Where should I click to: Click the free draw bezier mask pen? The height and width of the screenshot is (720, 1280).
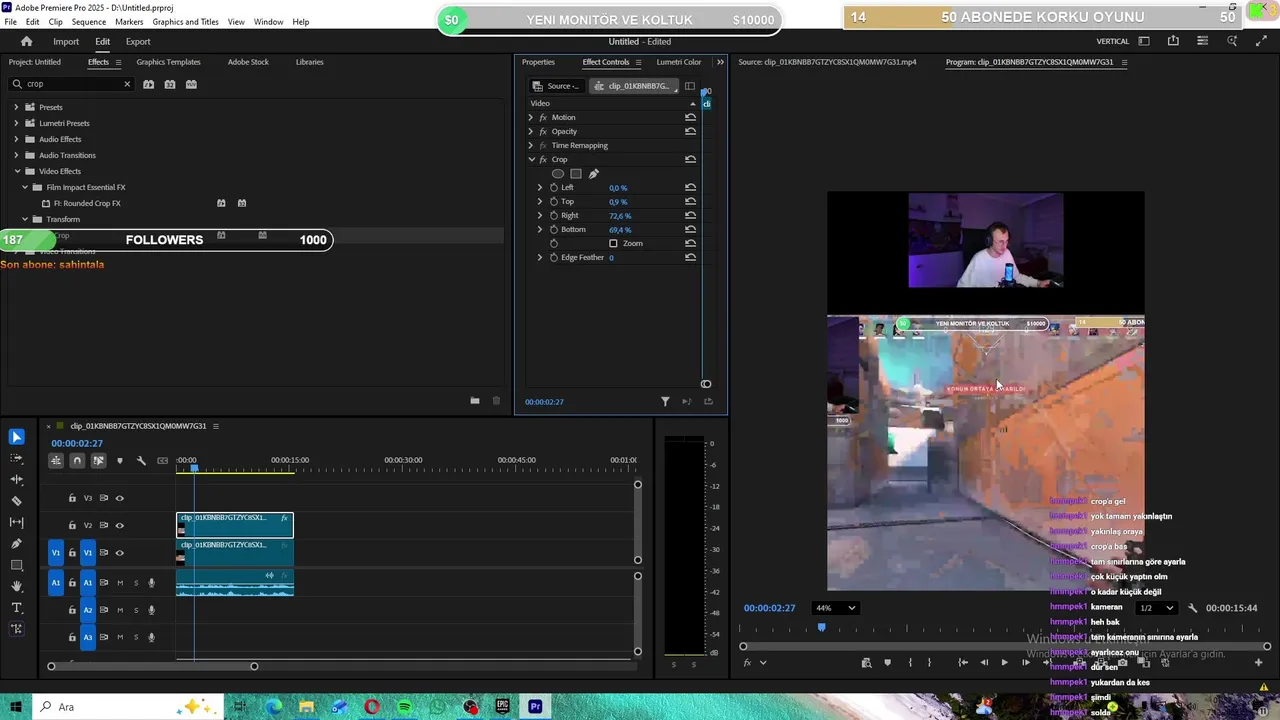tap(594, 174)
